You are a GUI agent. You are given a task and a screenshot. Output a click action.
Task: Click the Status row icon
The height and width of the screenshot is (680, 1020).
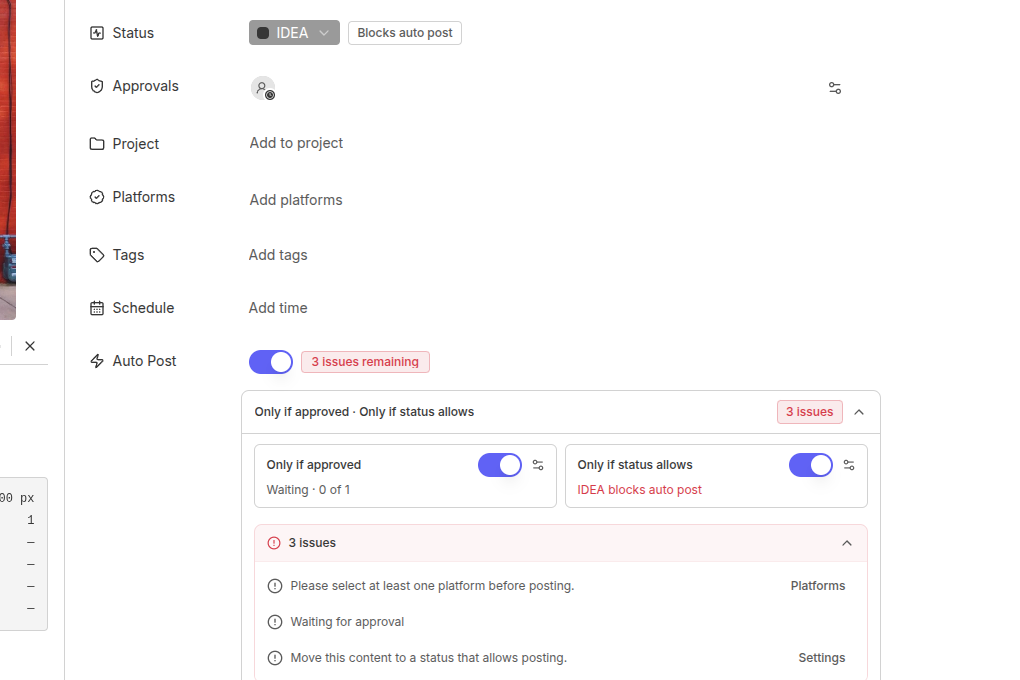point(97,33)
